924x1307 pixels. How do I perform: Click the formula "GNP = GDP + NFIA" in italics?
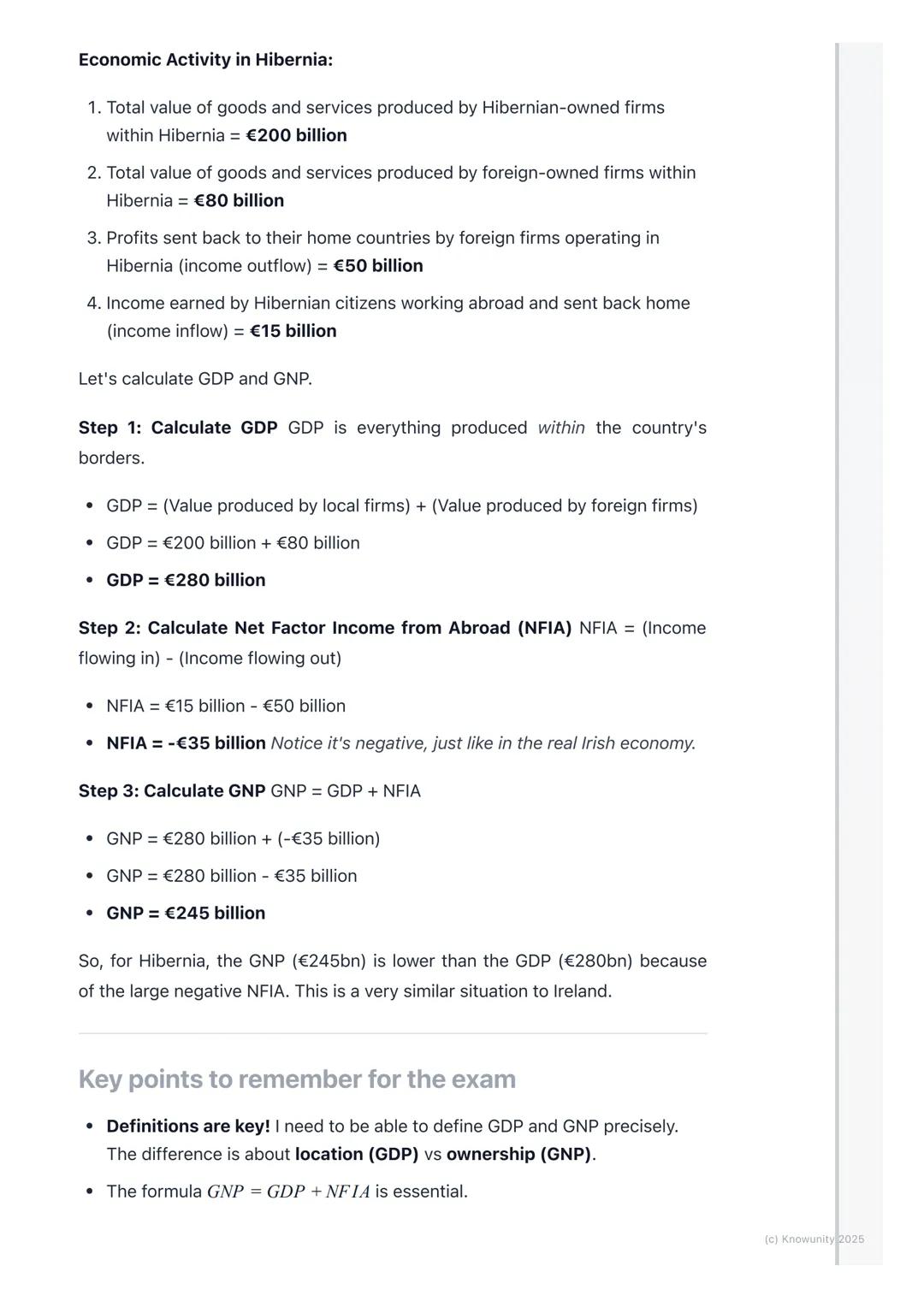coord(288,1192)
